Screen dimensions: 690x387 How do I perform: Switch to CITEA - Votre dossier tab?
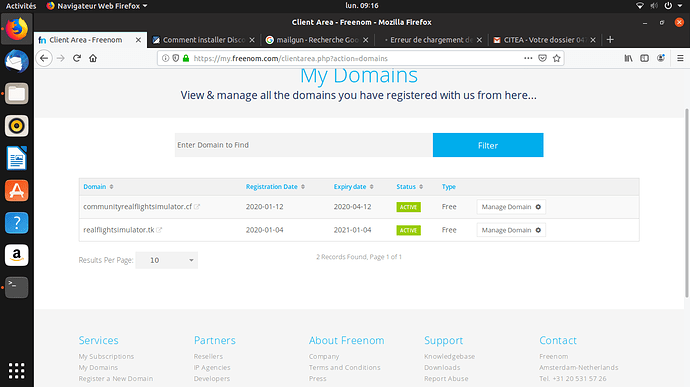click(544, 40)
